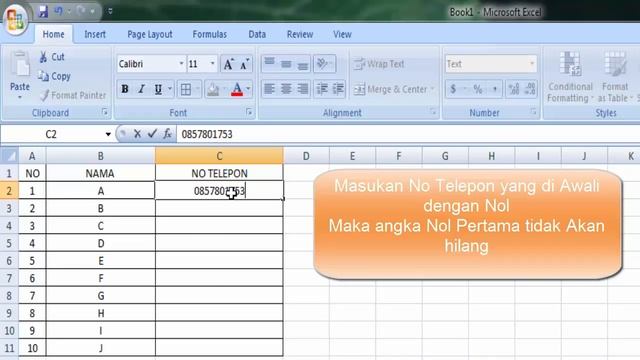Image resolution: width=640 pixels, height=360 pixels.
Task: Decrease decimal places
Action: pos(530,89)
